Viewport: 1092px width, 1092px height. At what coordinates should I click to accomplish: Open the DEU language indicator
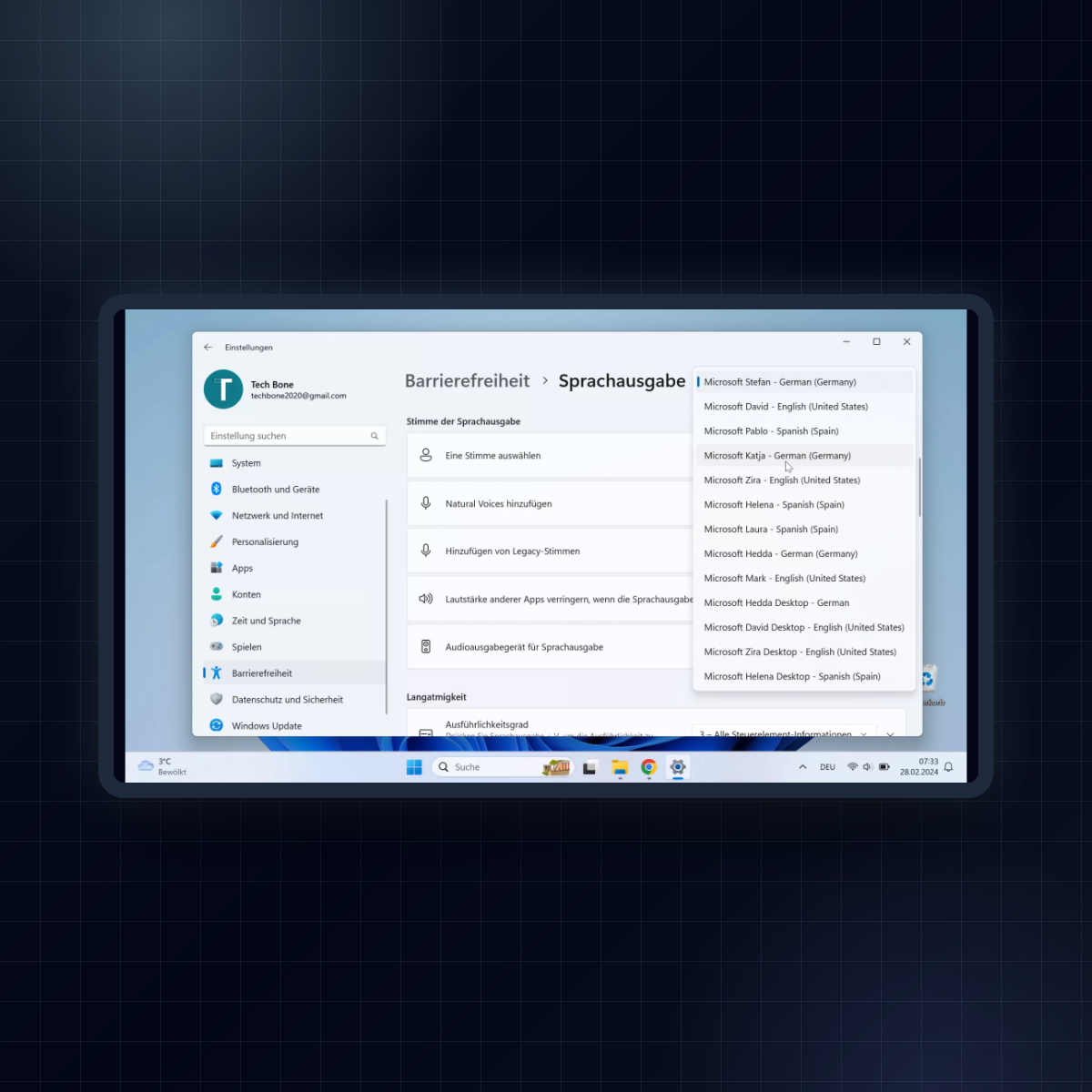[x=827, y=767]
